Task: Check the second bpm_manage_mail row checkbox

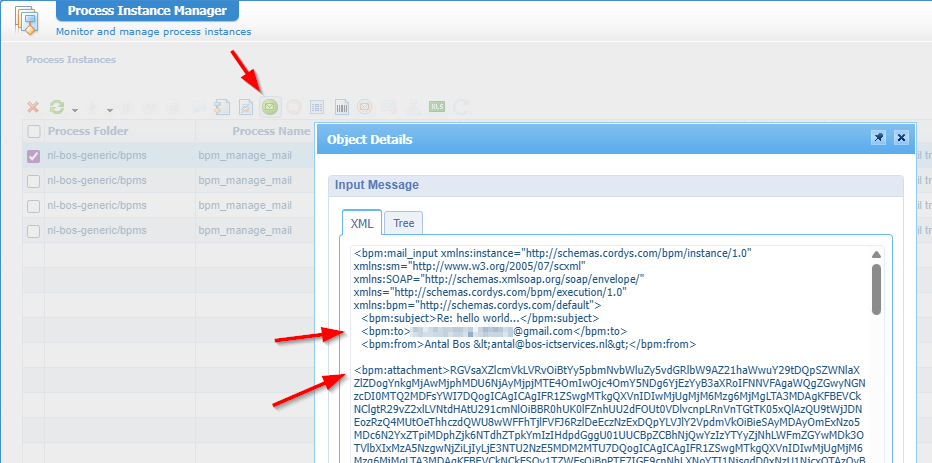Action: [x=34, y=181]
